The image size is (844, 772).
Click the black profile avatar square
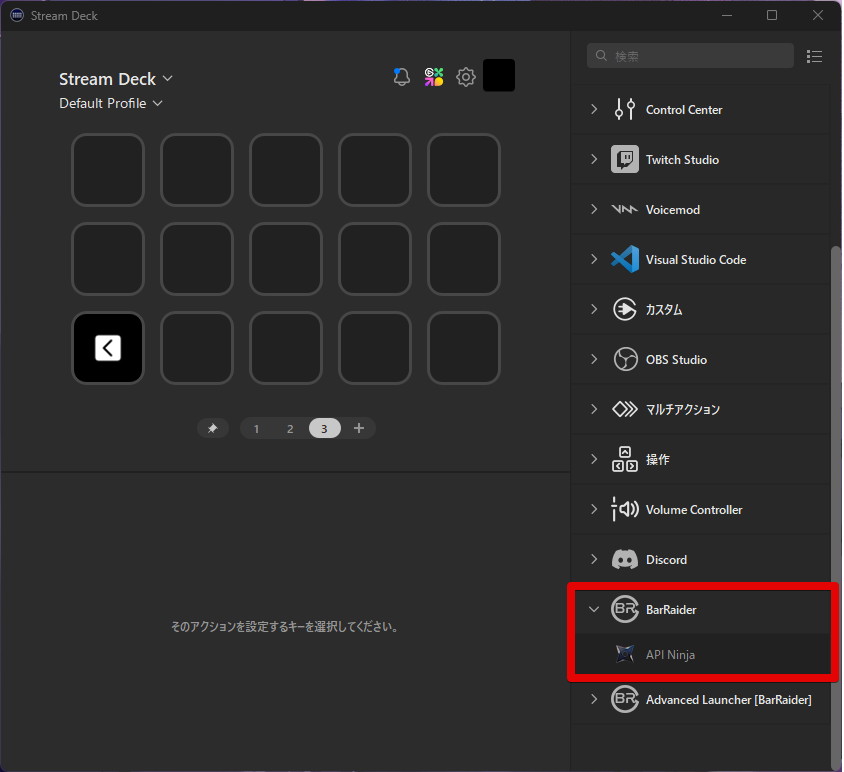coord(498,75)
